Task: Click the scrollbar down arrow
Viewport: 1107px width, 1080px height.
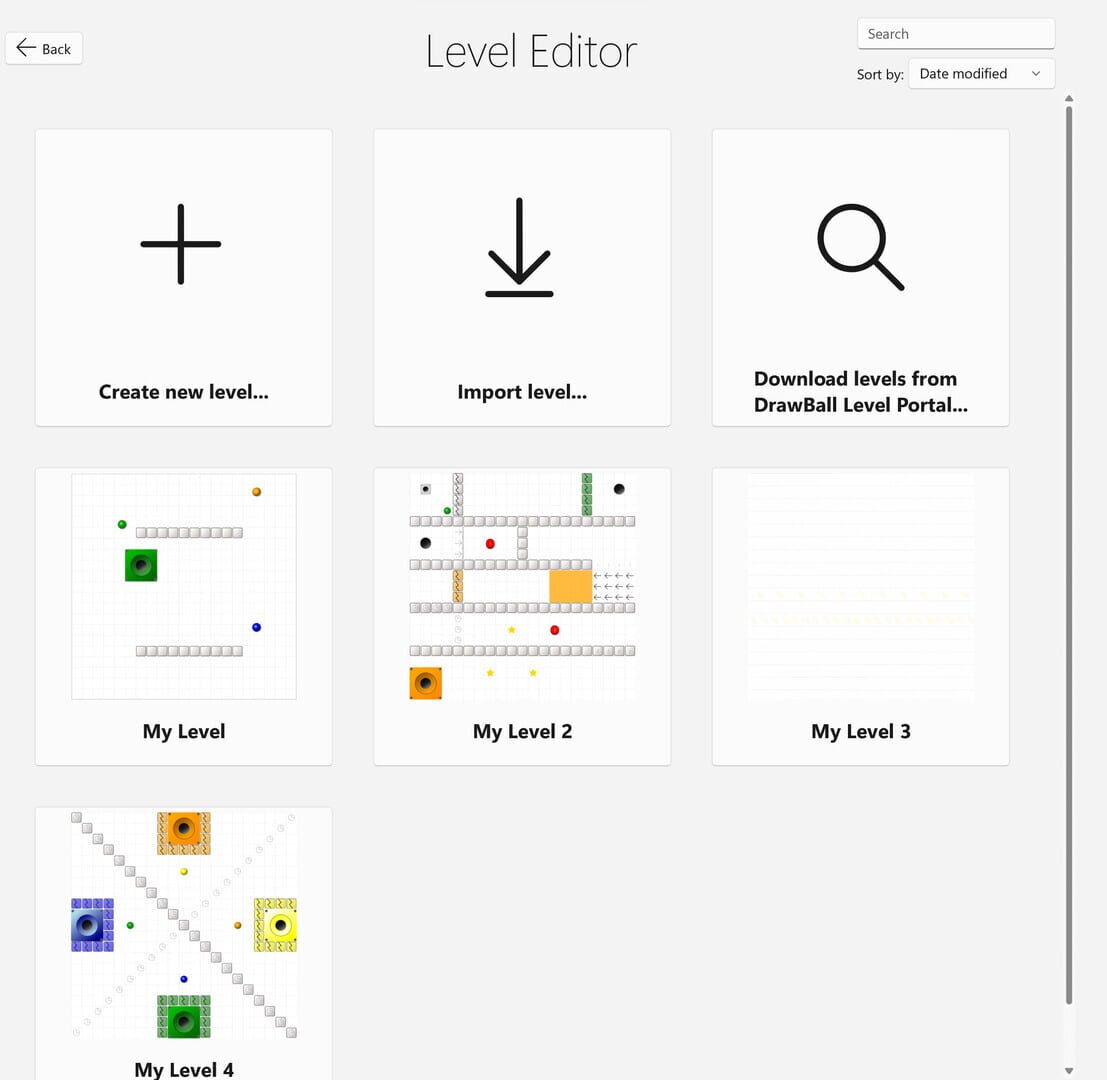Action: [x=1069, y=1071]
